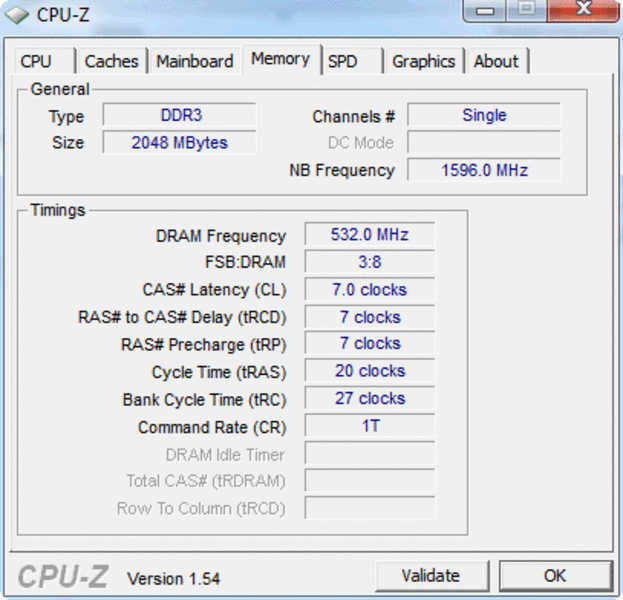This screenshot has height=600, width=623.
Task: Click the Channels # field showing Single
Action: pyautogui.click(x=484, y=115)
